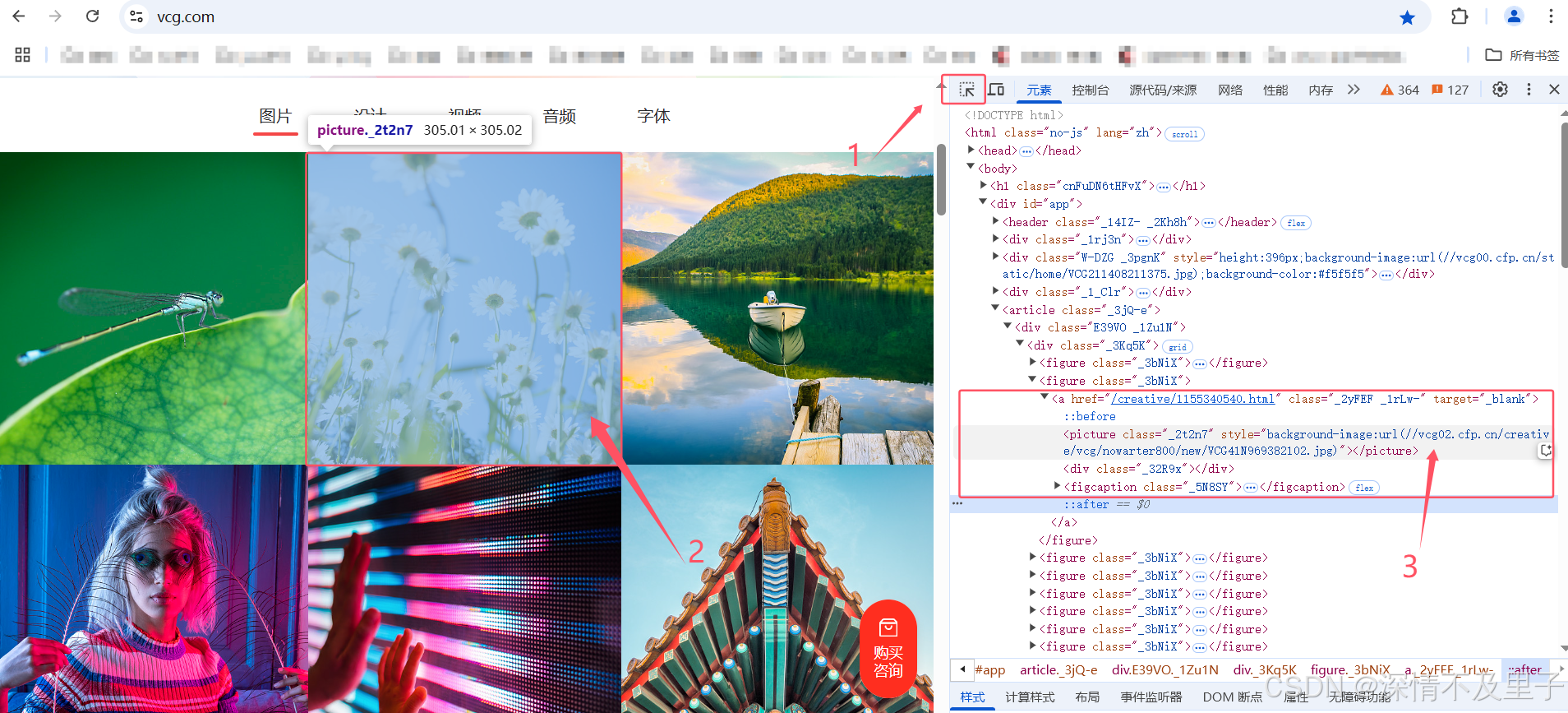Activate the DevTools element inspector icon

[966, 90]
